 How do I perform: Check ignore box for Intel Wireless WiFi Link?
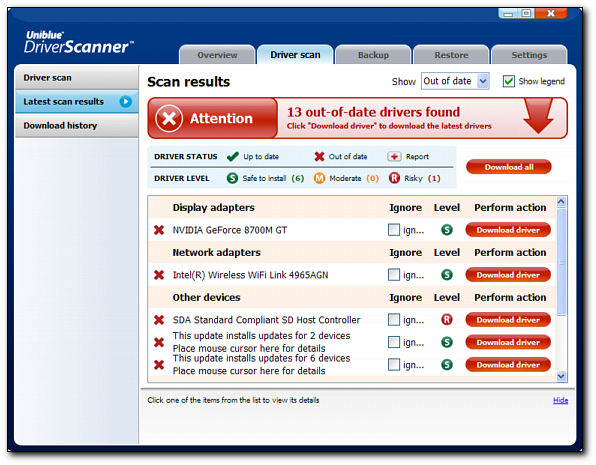point(394,275)
